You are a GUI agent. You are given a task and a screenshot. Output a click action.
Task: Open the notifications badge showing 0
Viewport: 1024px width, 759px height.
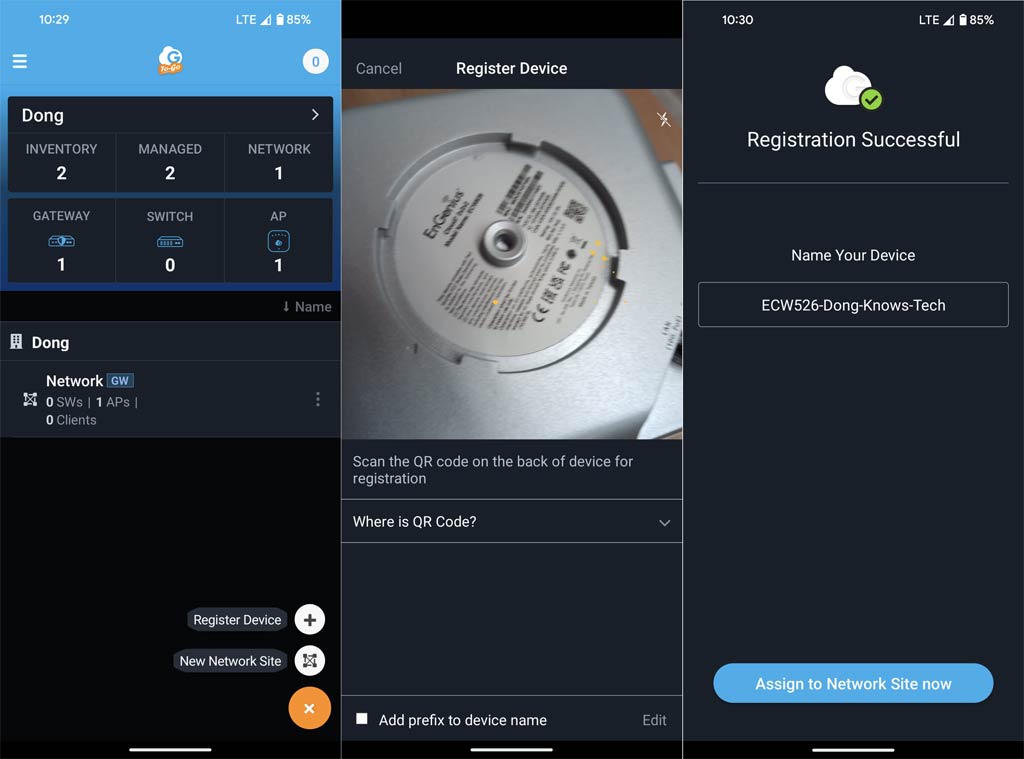[x=315, y=61]
